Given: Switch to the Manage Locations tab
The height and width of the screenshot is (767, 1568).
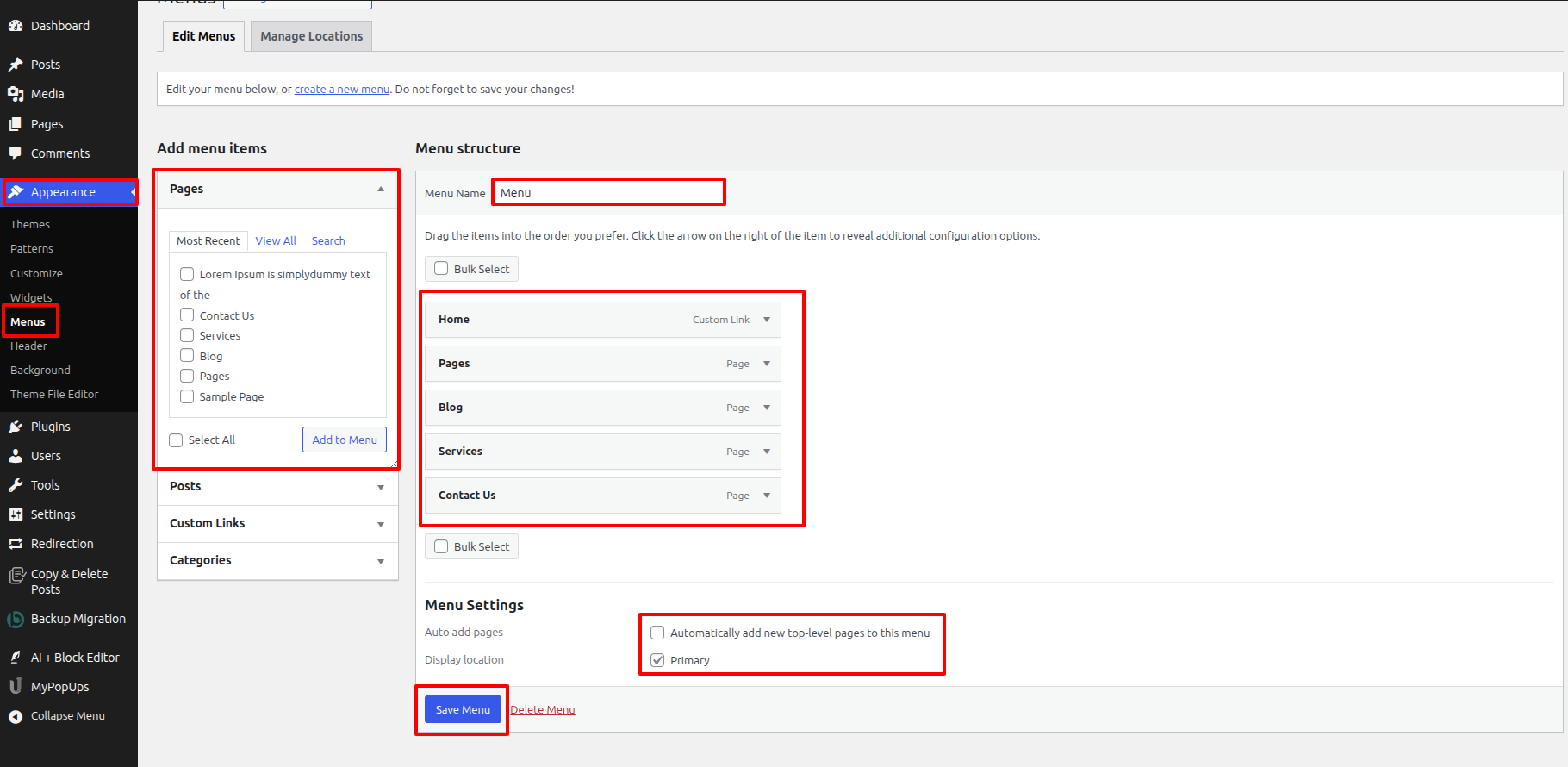Looking at the screenshot, I should tap(311, 36).
